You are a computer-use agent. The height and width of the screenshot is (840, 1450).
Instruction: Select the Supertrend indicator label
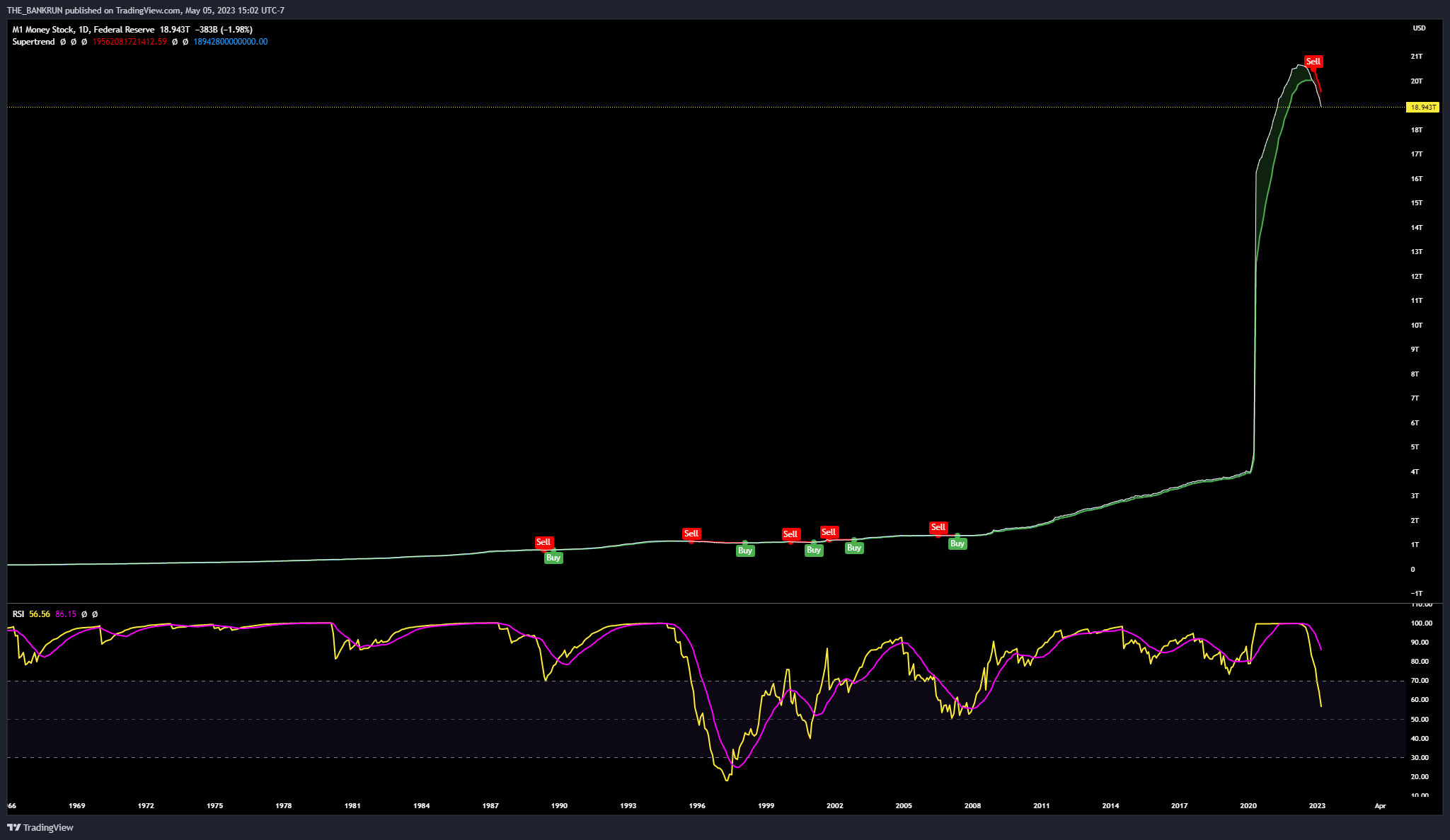coord(33,42)
